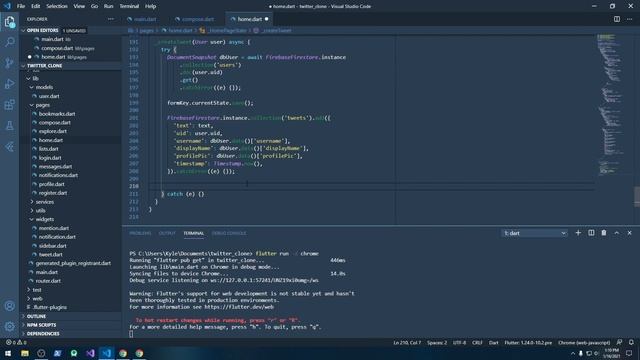Open login.dart in the file tree

coord(50,158)
